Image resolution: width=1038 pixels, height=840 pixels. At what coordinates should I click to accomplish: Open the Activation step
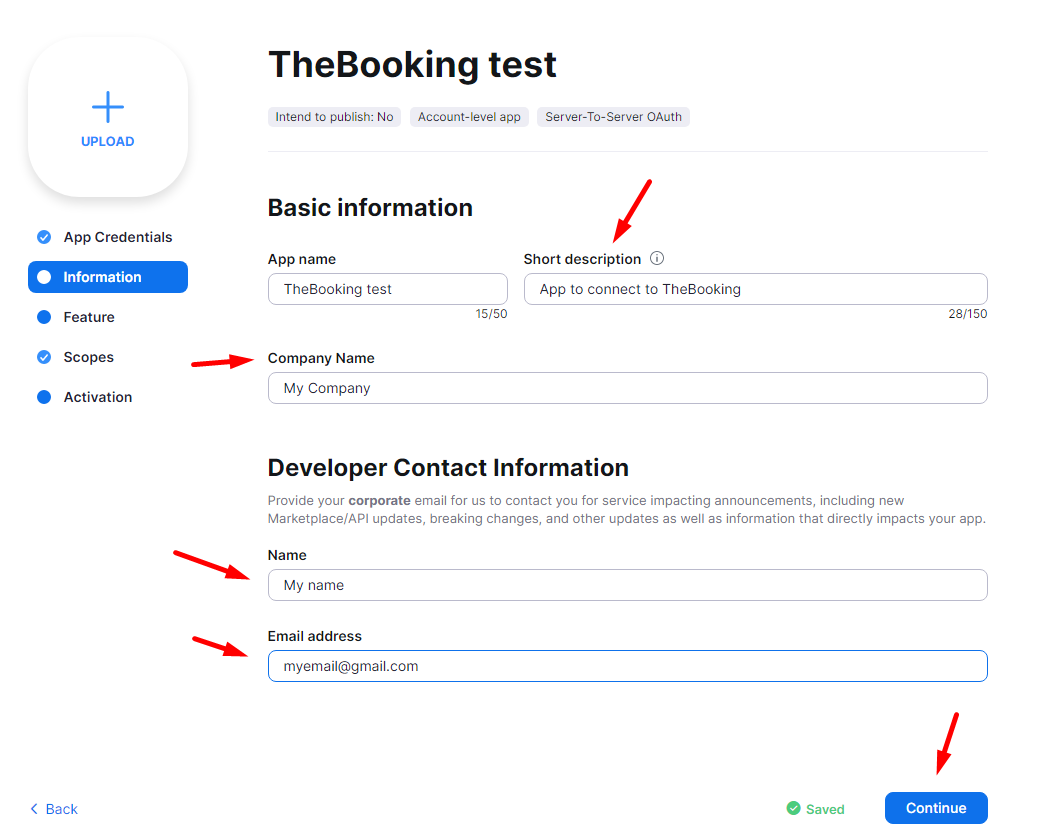[97, 397]
